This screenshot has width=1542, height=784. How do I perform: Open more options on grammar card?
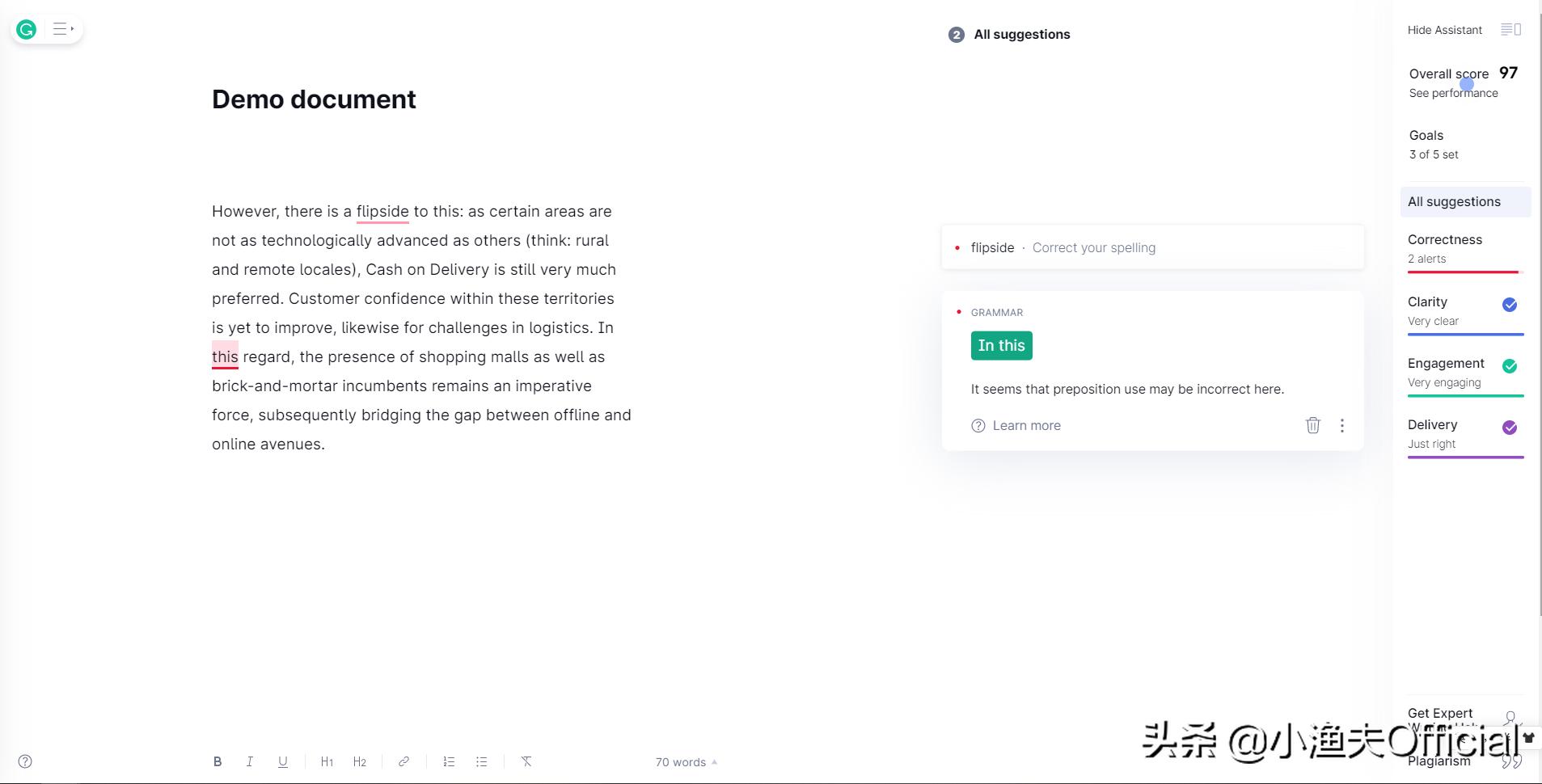pyautogui.click(x=1342, y=425)
